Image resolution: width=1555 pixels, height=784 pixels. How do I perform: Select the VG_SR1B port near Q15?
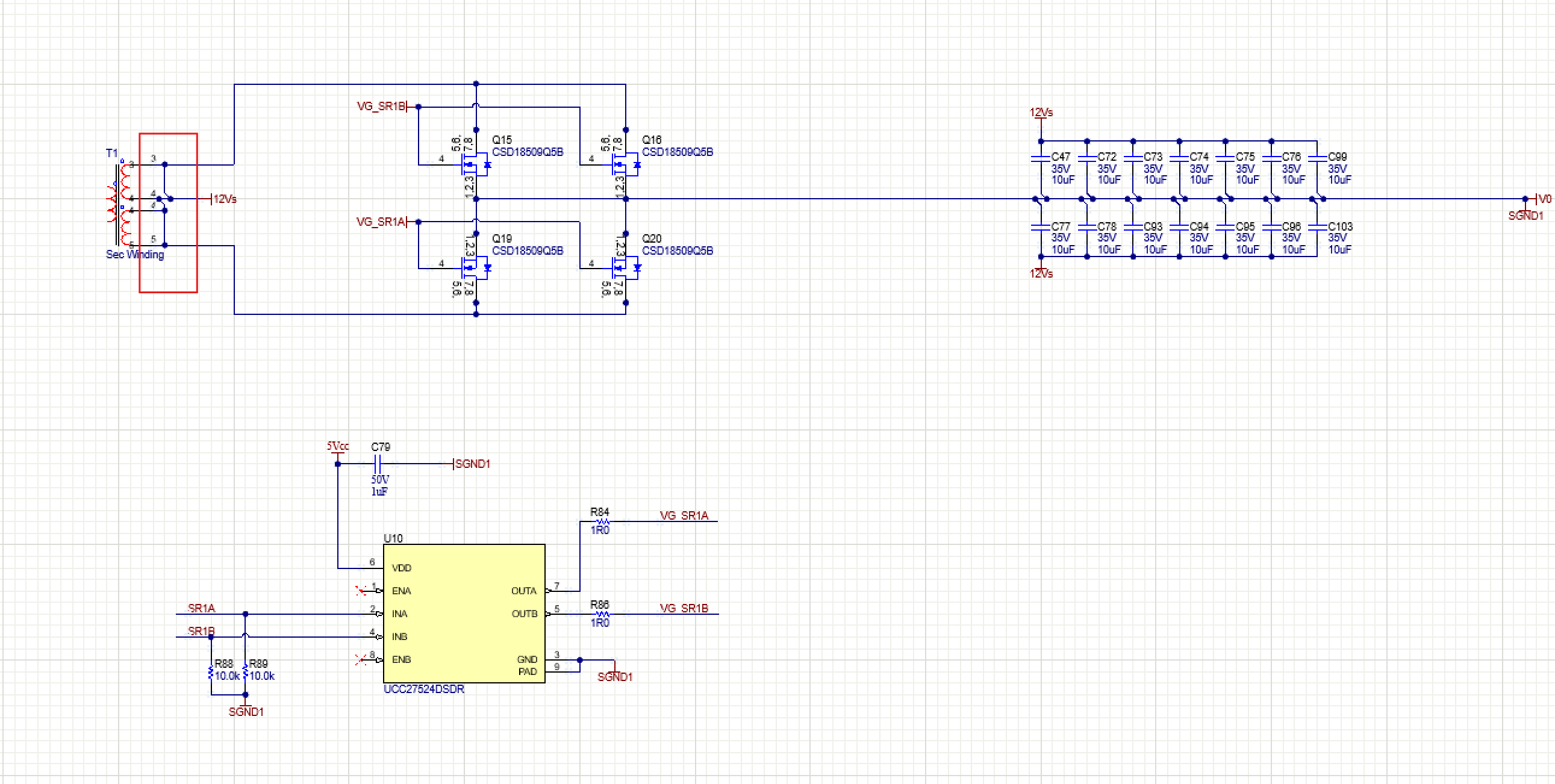pyautogui.click(x=381, y=107)
